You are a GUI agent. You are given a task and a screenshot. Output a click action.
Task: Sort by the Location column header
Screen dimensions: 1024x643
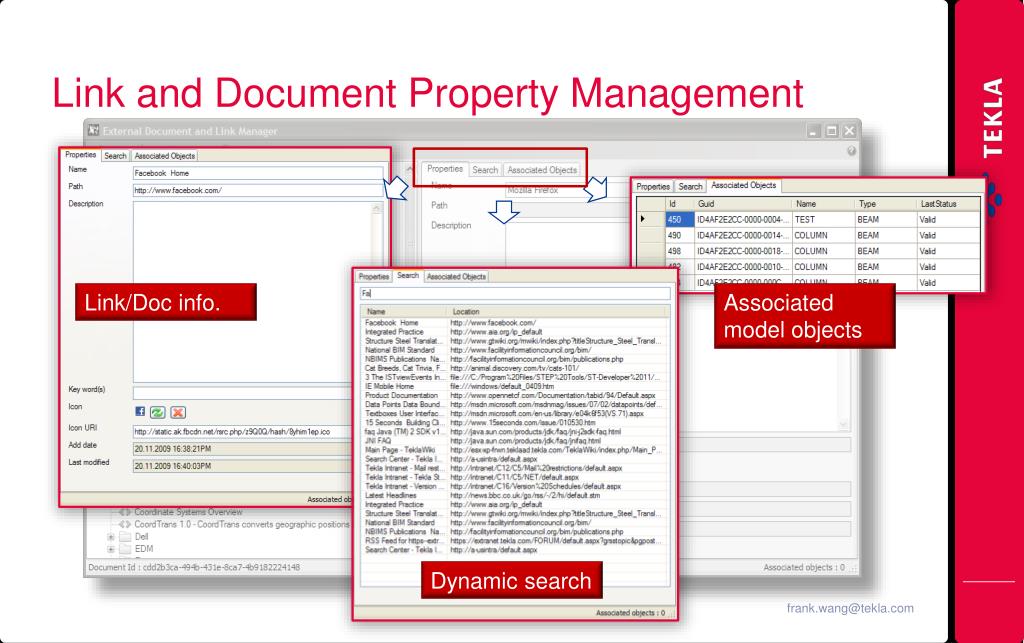point(558,312)
